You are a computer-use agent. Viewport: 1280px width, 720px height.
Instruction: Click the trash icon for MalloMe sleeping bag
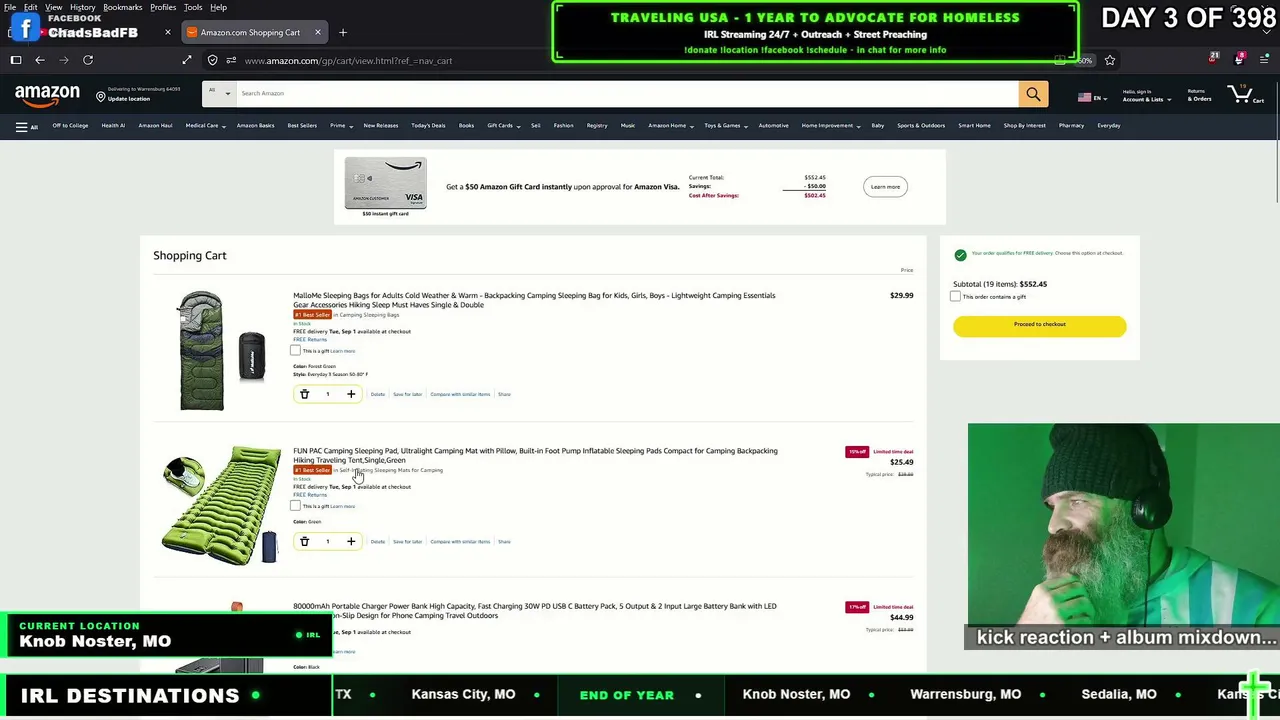click(x=305, y=394)
